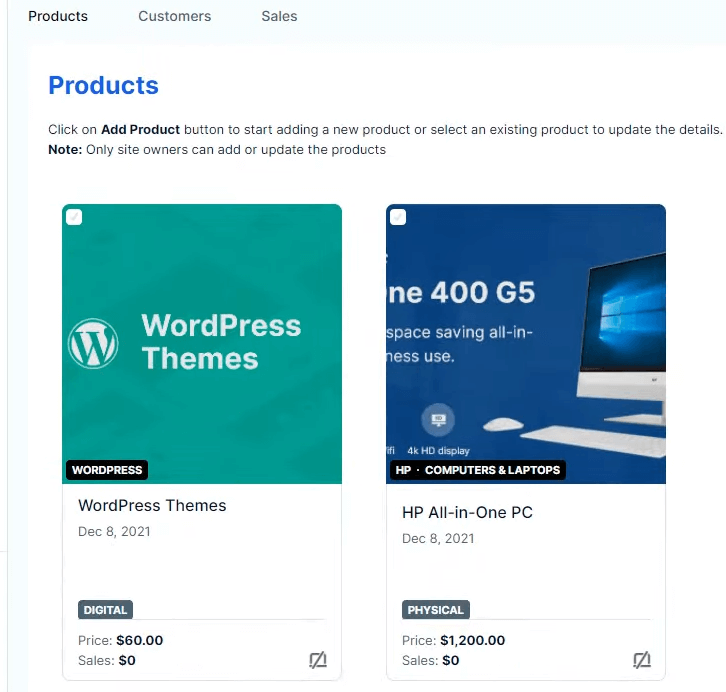
Task: Click the edit icon on HP All-in-One PC card
Action: pyautogui.click(x=642, y=660)
